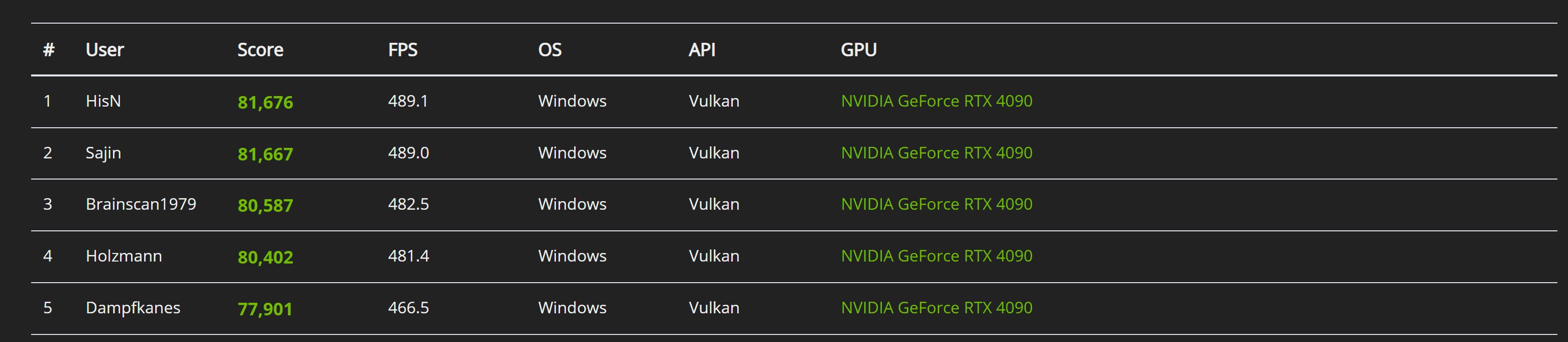Follow Brainscan1979's NVIDIA GeForce RTX 4090 link
This screenshot has height=342, width=1568.
[936, 204]
